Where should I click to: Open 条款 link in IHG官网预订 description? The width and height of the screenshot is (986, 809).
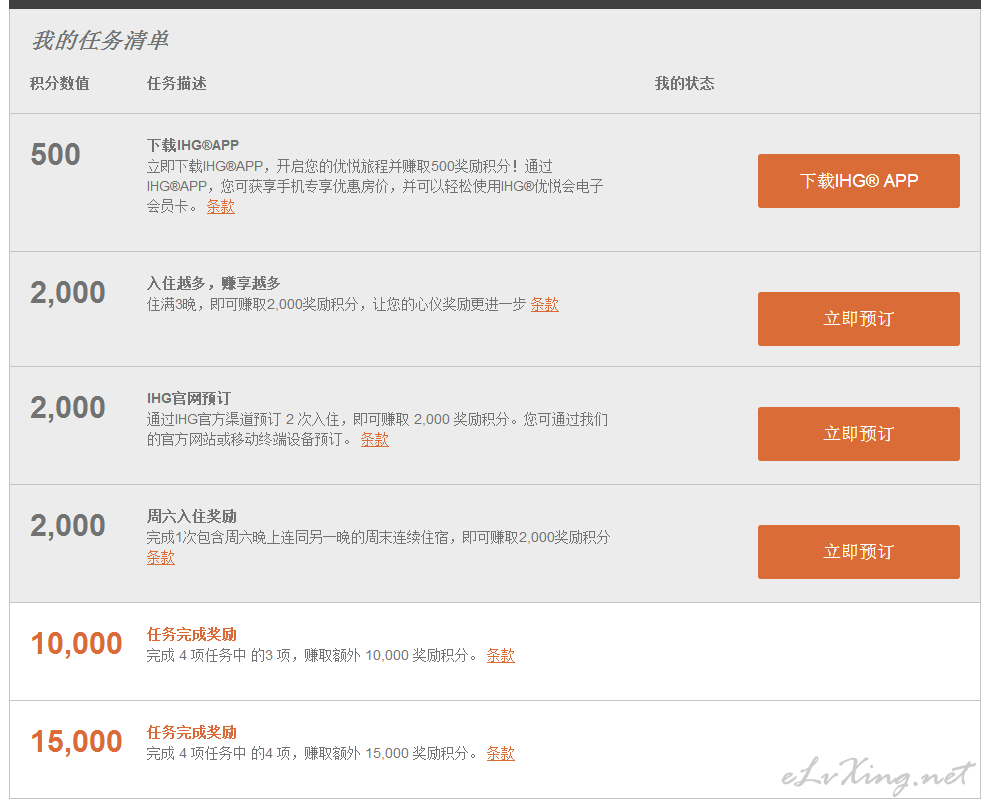[x=375, y=439]
